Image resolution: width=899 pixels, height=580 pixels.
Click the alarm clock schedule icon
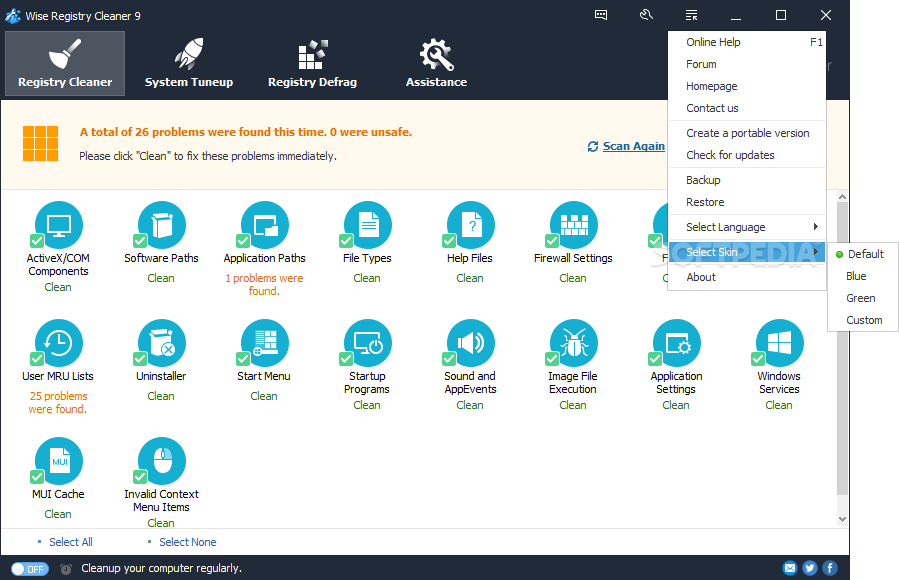66,569
